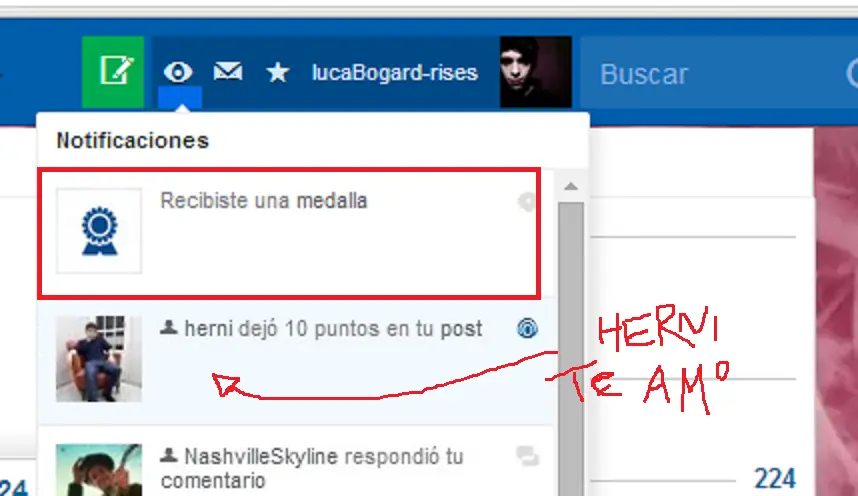The height and width of the screenshot is (496, 858).
Task: Click the green create post icon
Action: tap(113, 72)
